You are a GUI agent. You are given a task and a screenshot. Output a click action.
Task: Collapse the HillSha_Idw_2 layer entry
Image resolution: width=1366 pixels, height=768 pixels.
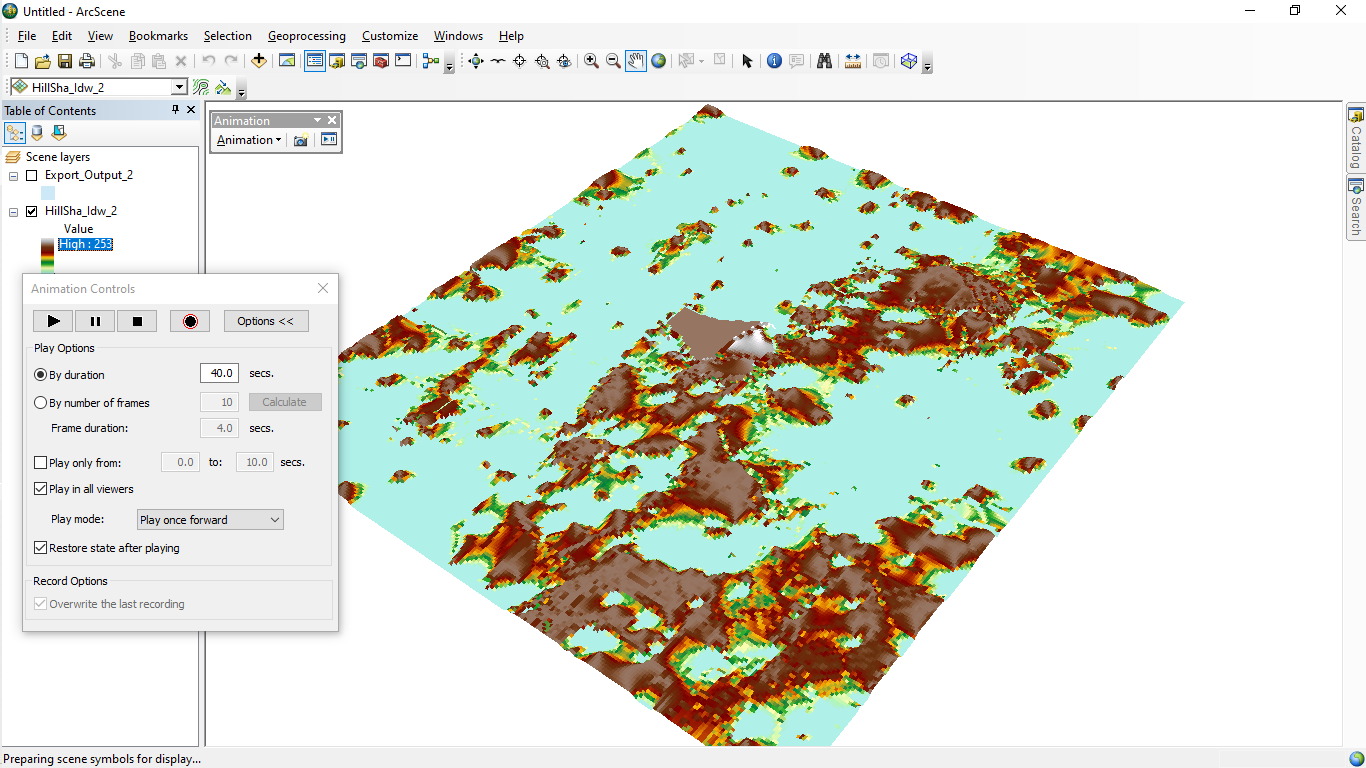coord(12,210)
